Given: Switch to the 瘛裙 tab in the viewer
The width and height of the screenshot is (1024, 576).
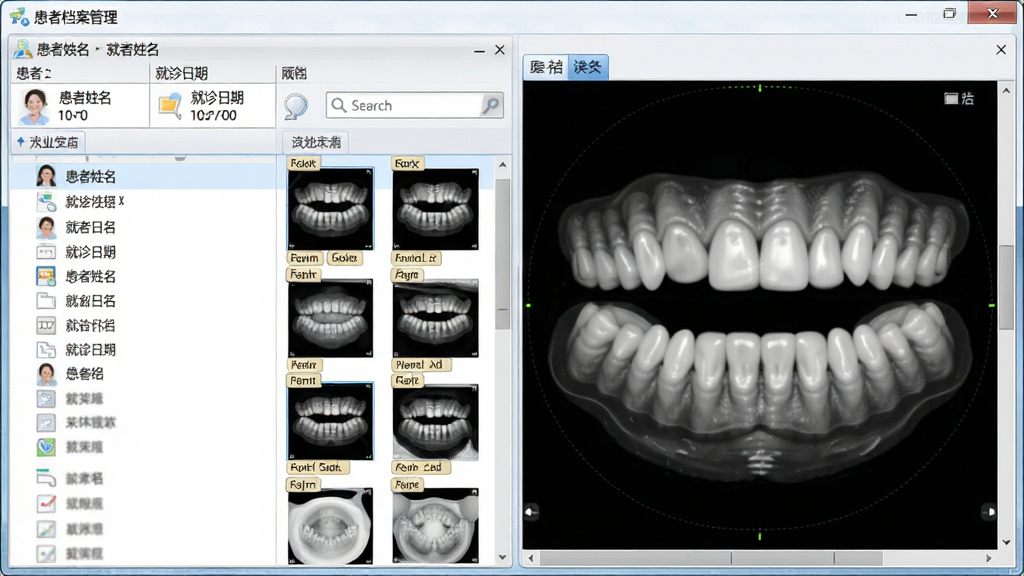Looking at the screenshot, I should [546, 67].
